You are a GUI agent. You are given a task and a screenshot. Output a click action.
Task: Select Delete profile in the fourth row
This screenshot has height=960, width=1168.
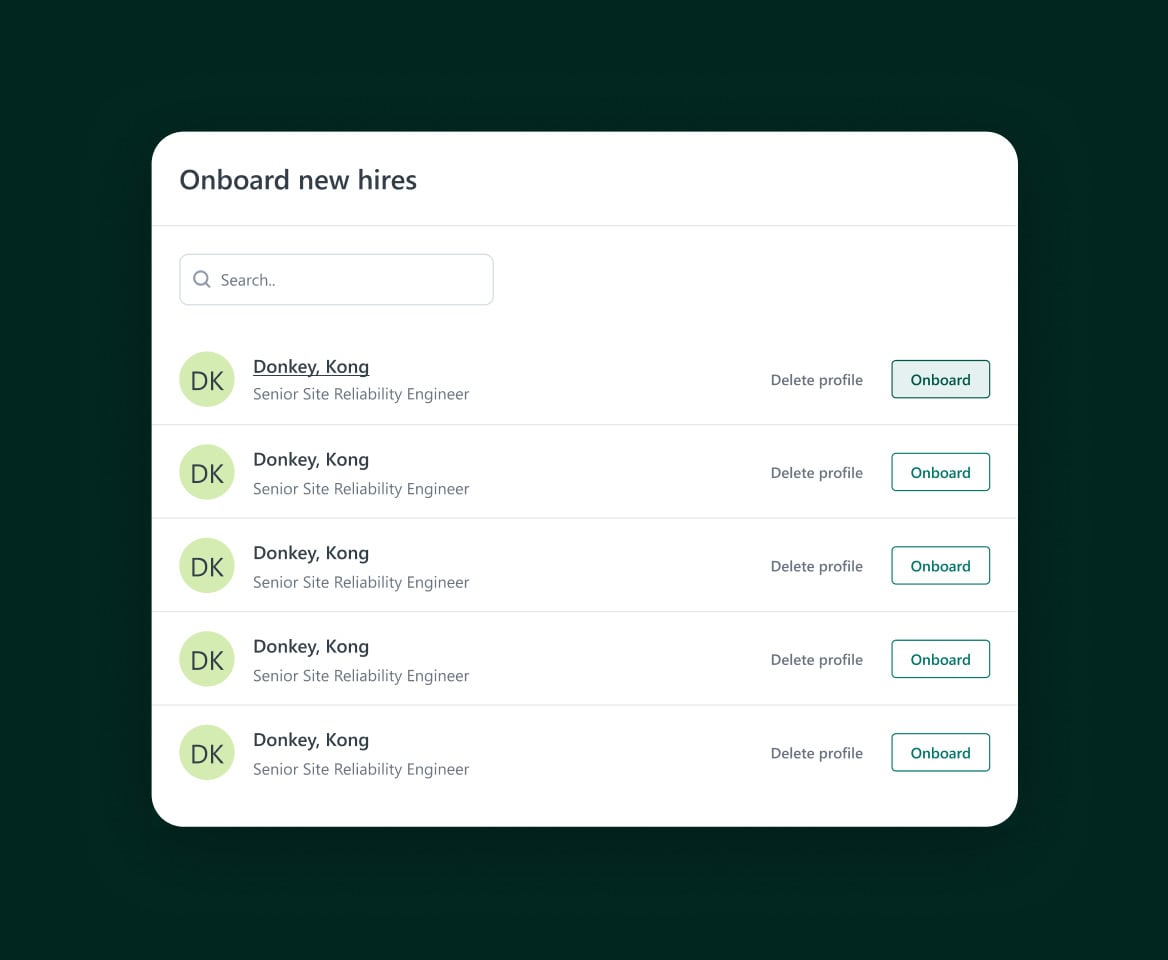click(816, 660)
